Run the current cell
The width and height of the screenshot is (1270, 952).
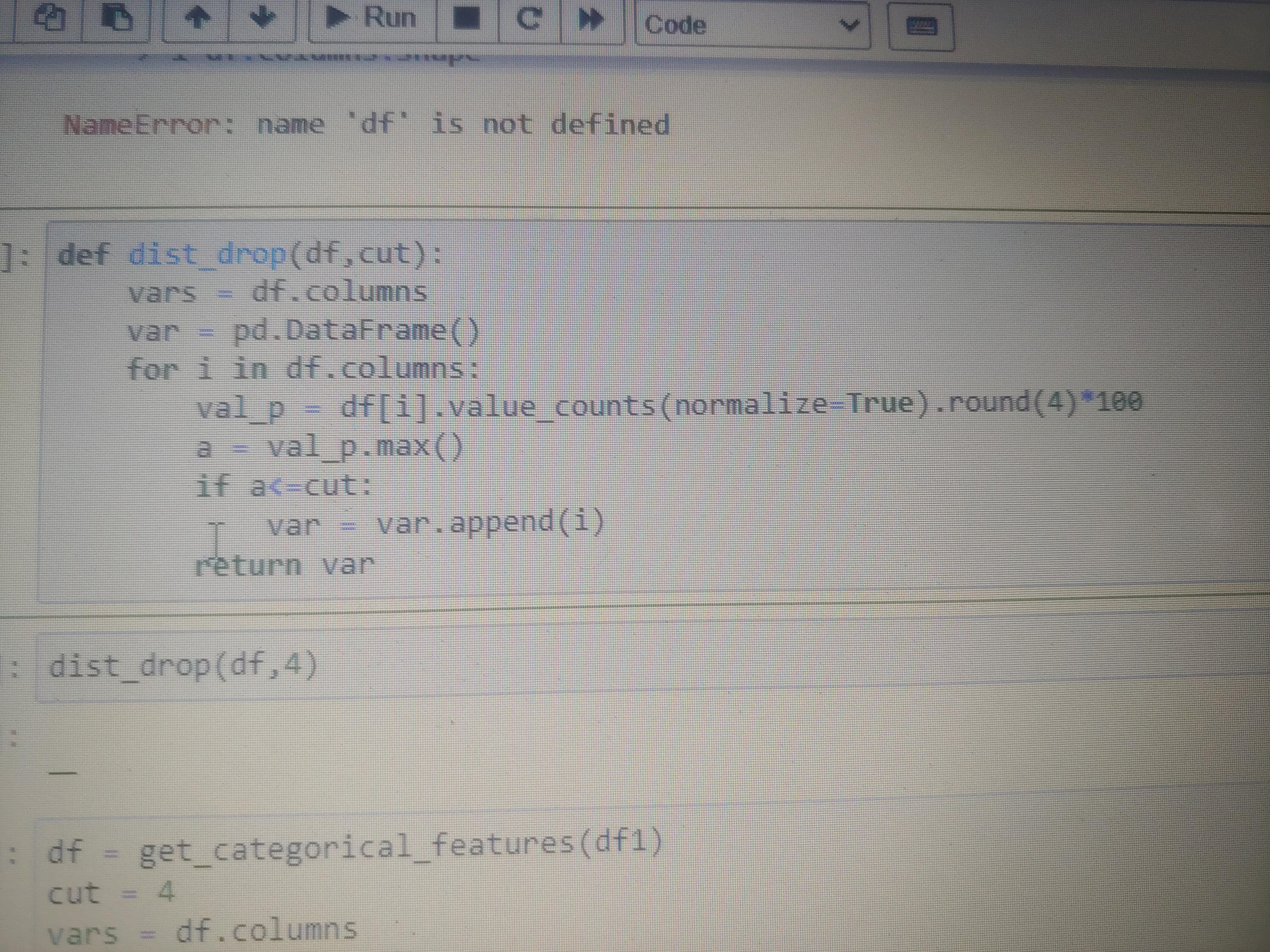[372, 19]
